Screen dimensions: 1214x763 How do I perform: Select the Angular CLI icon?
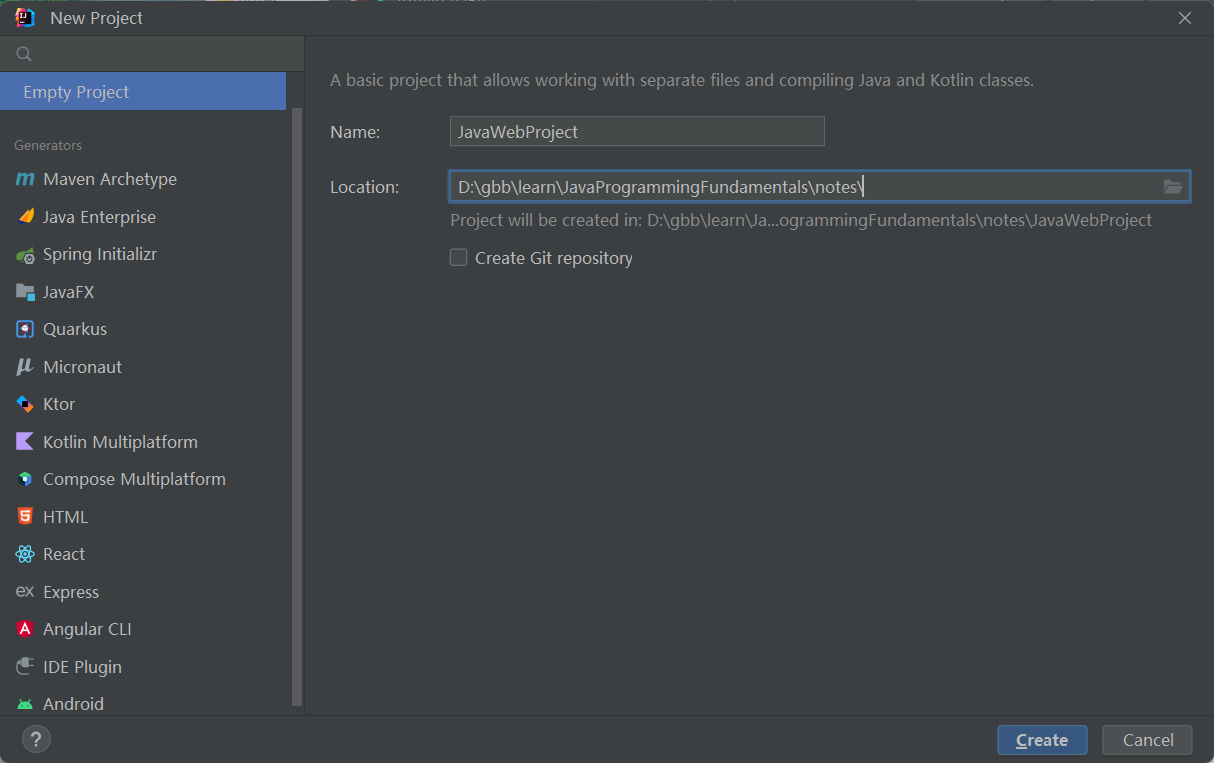point(25,629)
